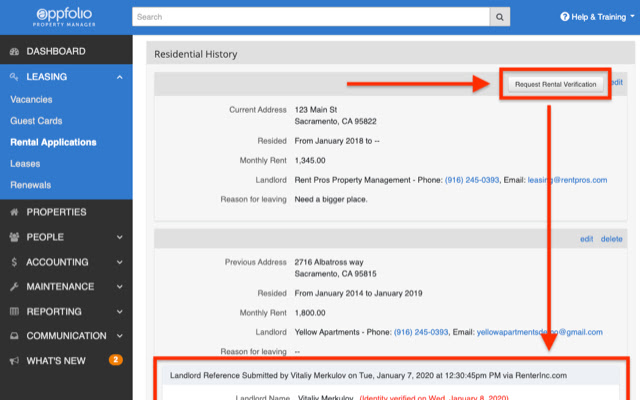The height and width of the screenshot is (400, 640).
Task: Click the Leasing key icon
Action: pos(14,77)
